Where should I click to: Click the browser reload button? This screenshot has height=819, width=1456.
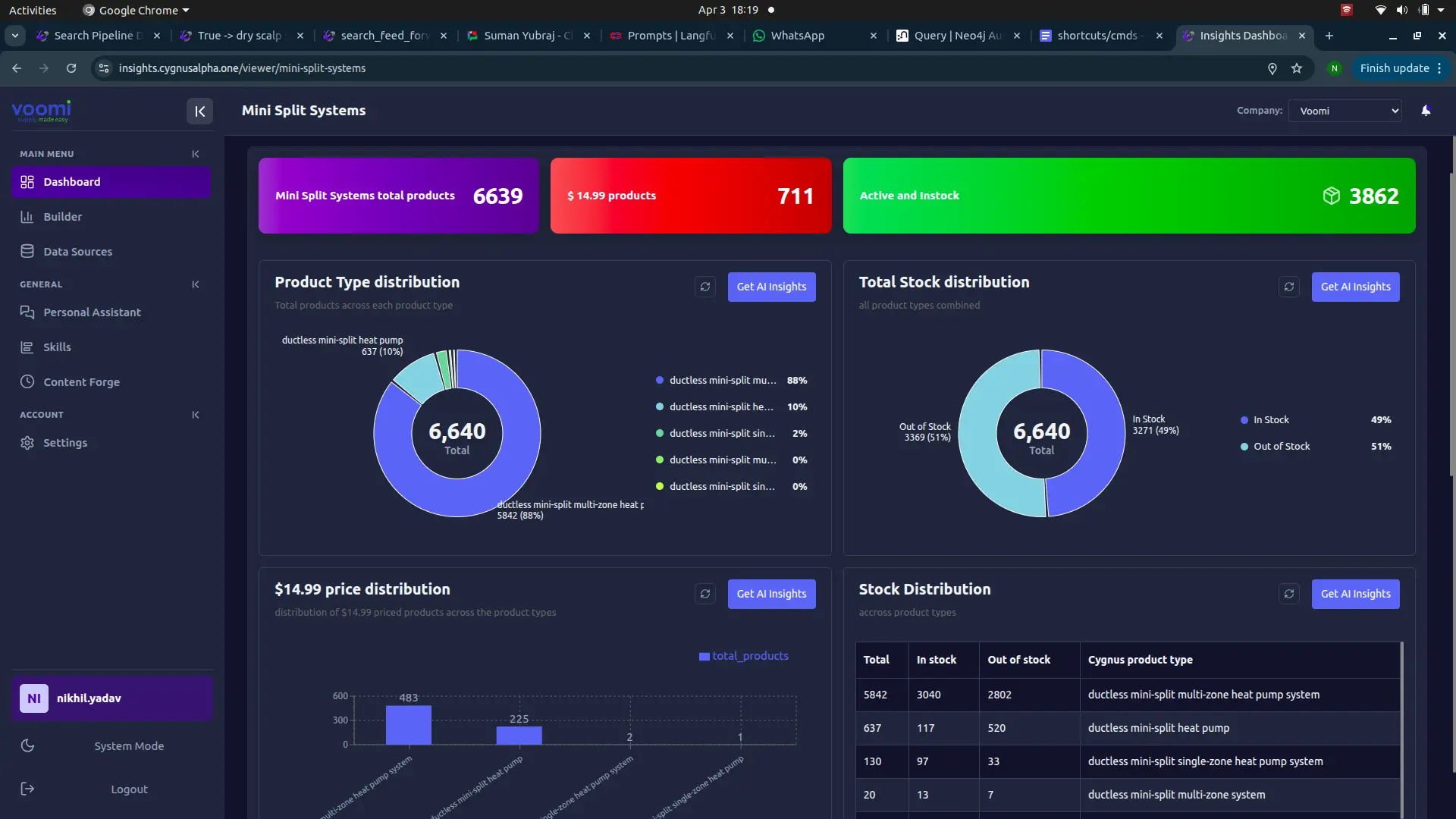tap(71, 68)
